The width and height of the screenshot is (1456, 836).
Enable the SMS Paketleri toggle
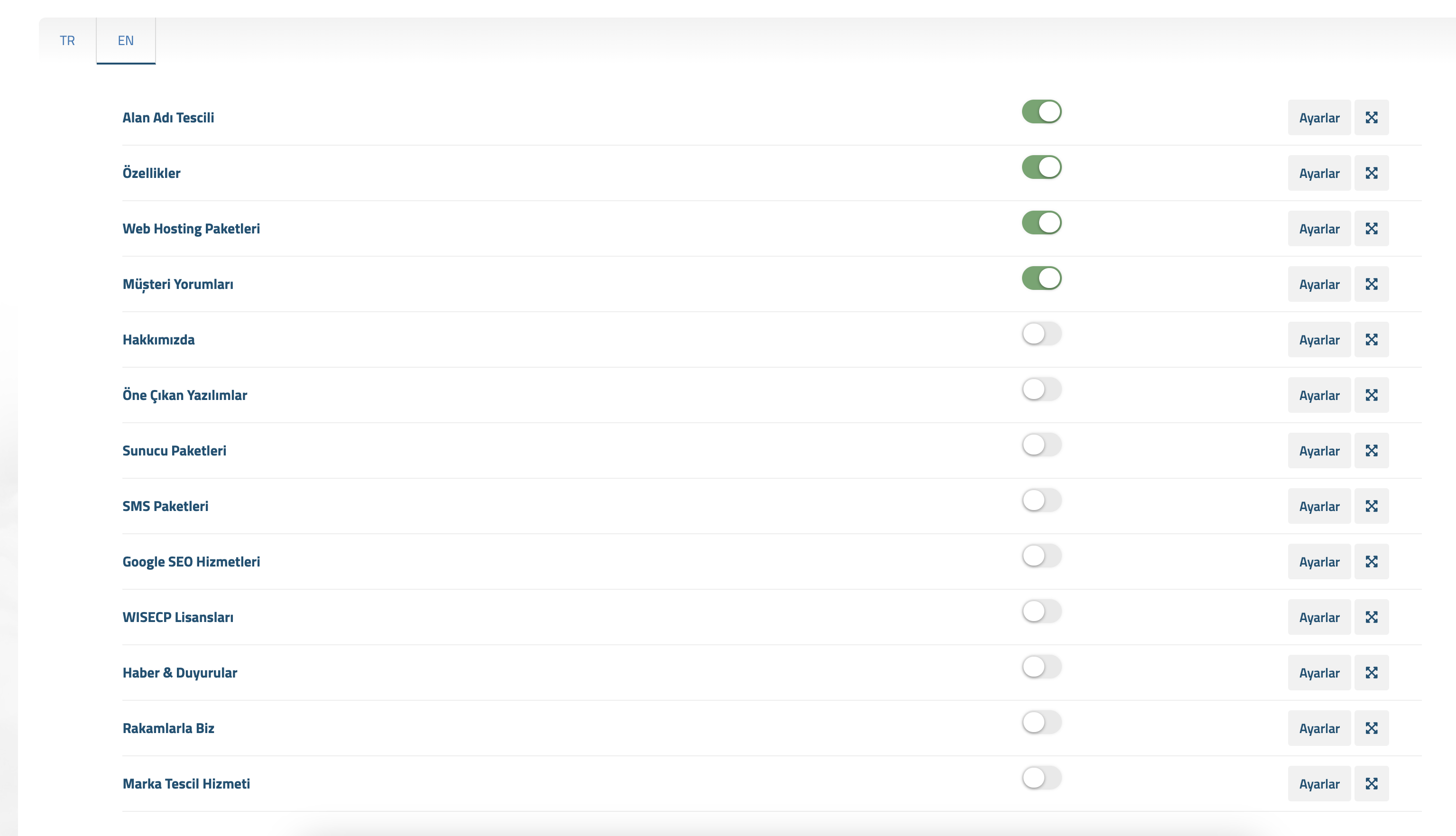pyautogui.click(x=1041, y=500)
